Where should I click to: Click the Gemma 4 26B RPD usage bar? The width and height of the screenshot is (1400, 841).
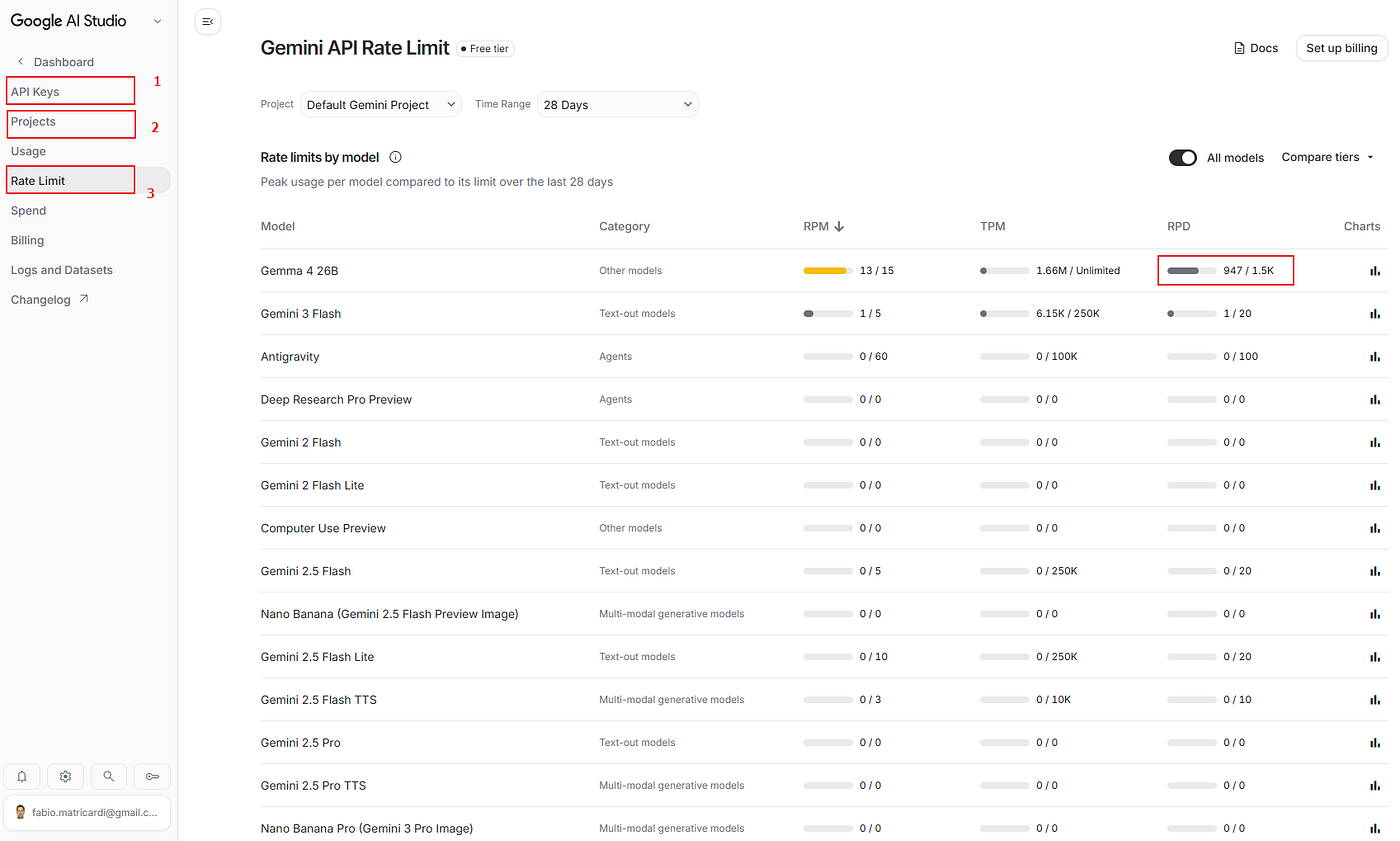pos(1191,271)
